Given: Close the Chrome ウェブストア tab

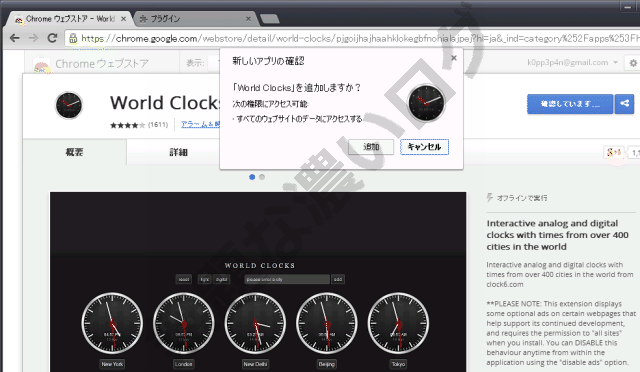Looking at the screenshot, I should (123, 19).
